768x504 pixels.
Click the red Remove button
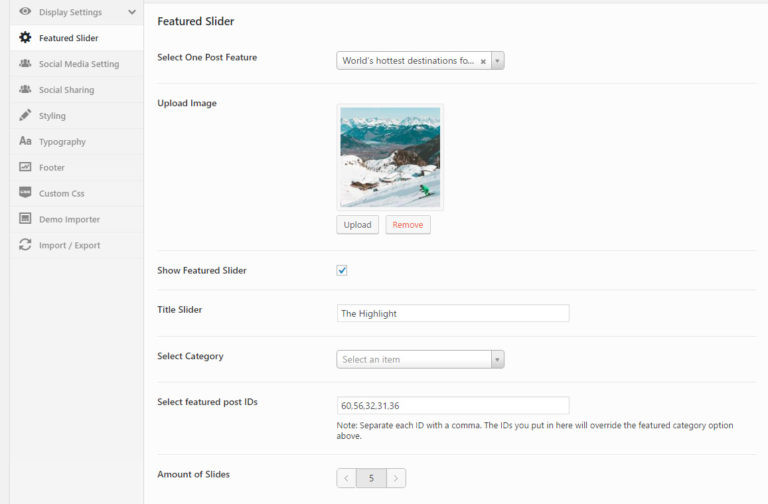408,225
